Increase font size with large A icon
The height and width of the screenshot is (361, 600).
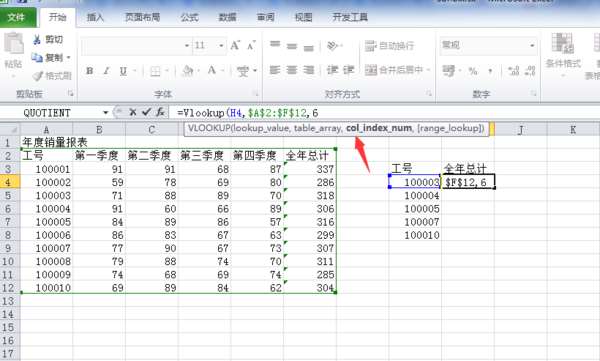pos(235,46)
